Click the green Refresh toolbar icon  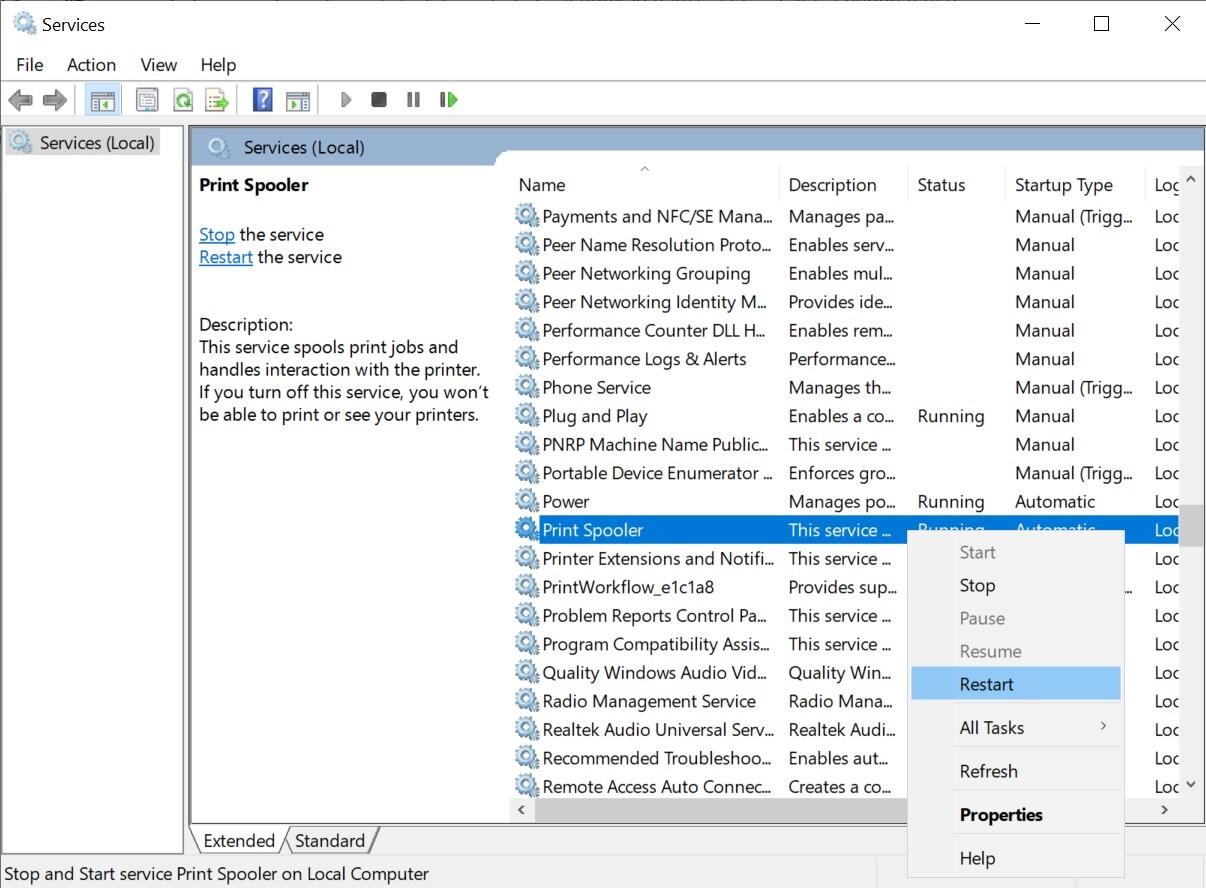(182, 100)
